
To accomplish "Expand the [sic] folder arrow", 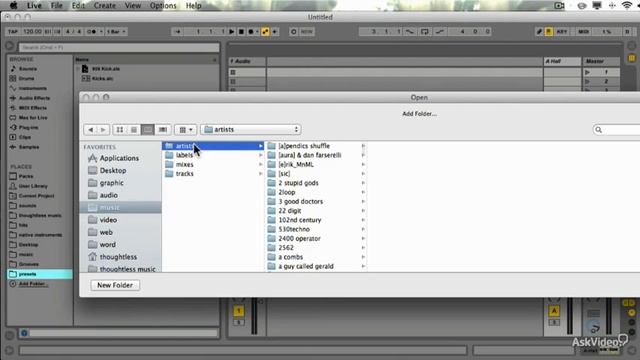I will tap(363, 174).
